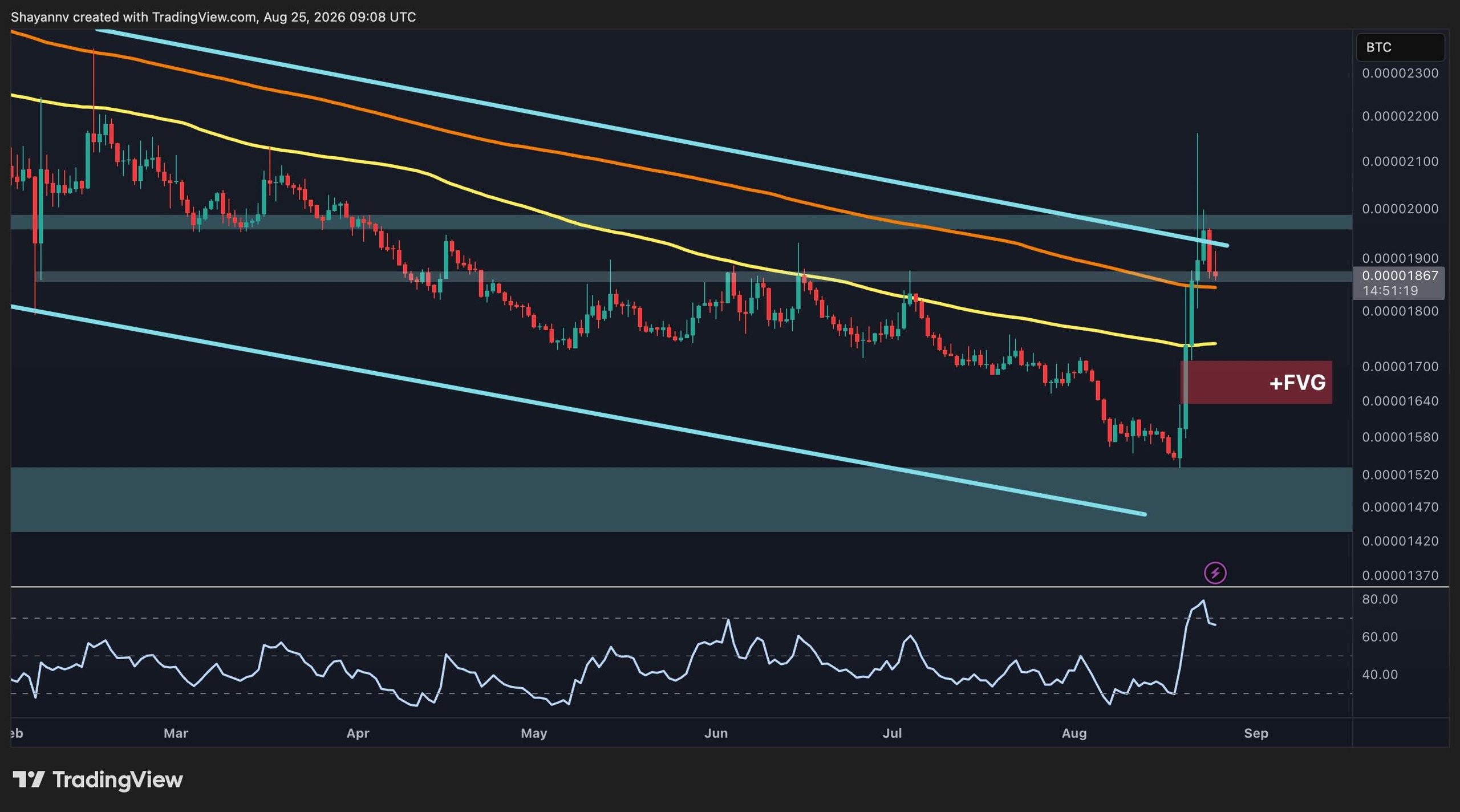
Task: Click the 0.00001800 price axis label
Action: (x=1400, y=311)
